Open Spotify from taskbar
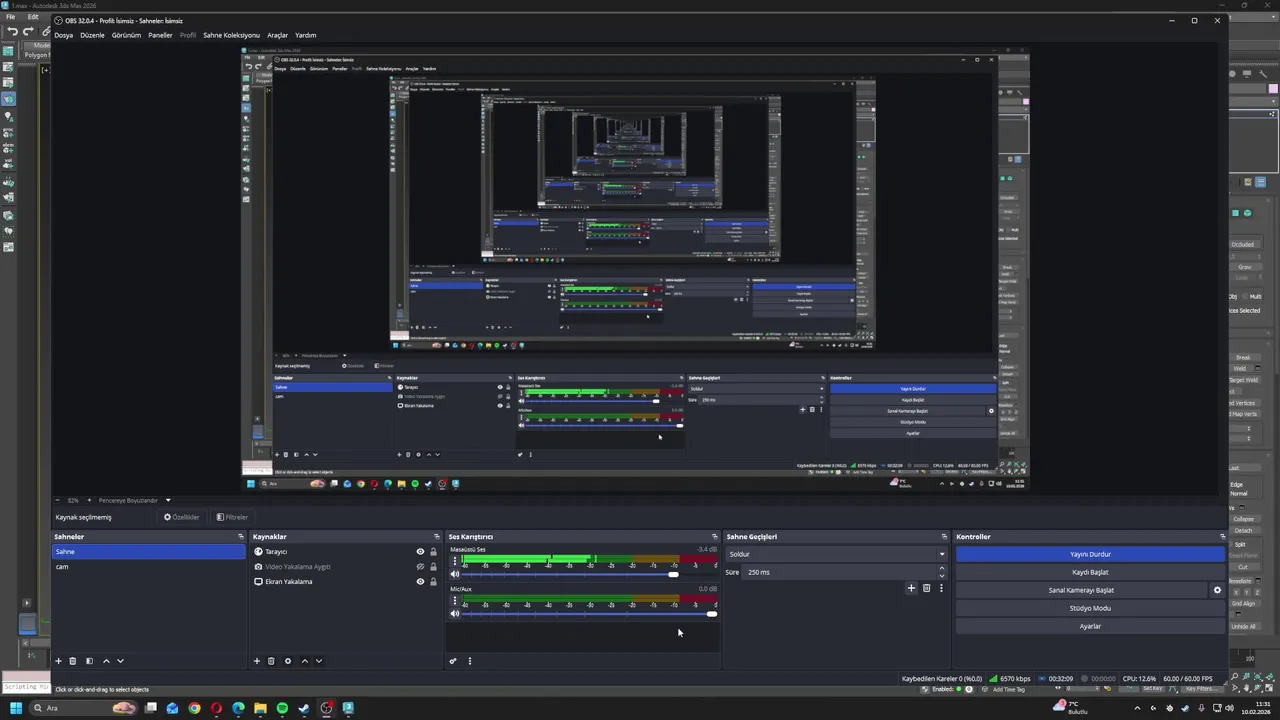The height and width of the screenshot is (720, 1280). (282, 708)
